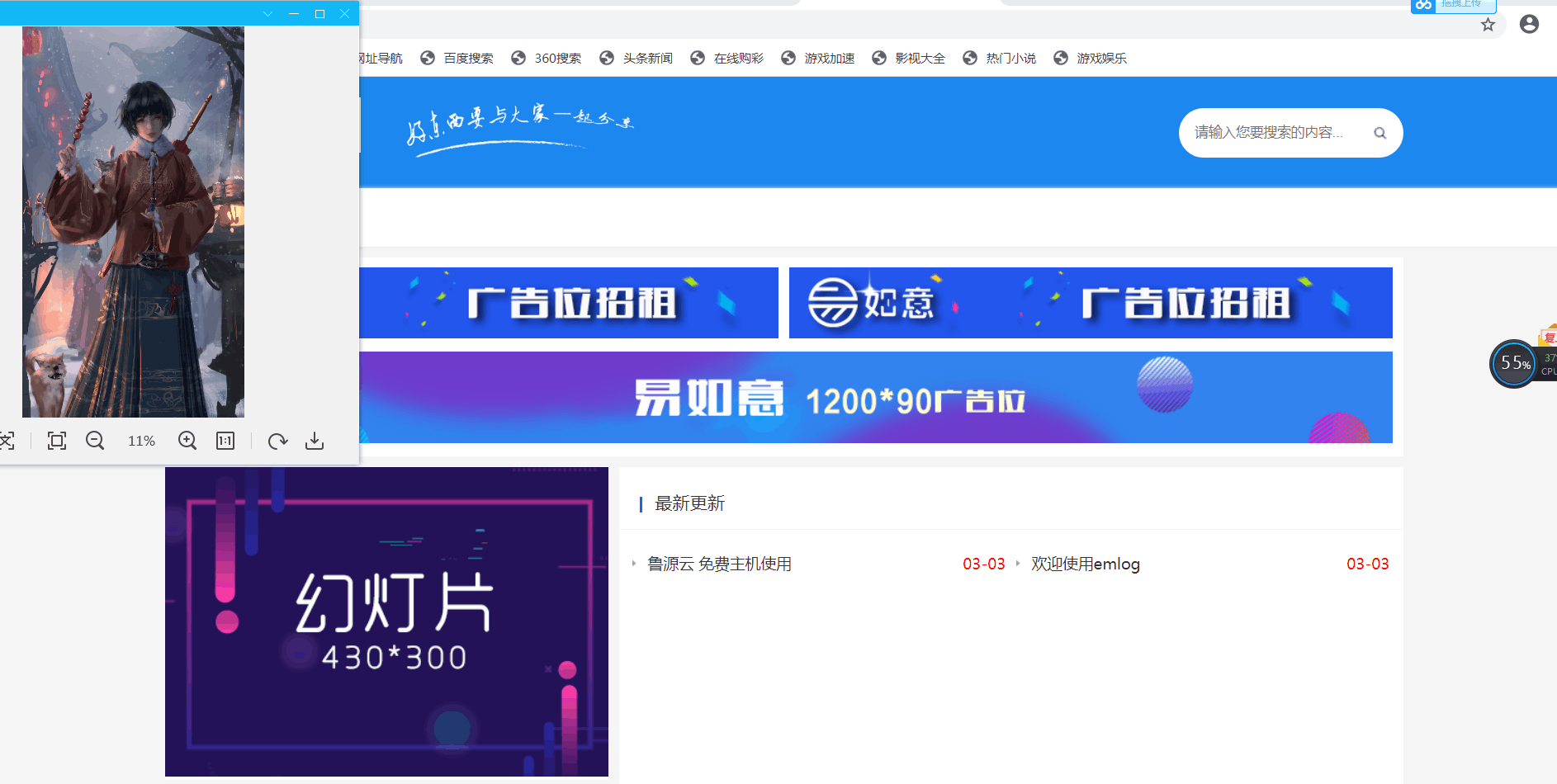Image resolution: width=1557 pixels, height=784 pixels.
Task: Click the fit-to-window icon in the viewer toolbar
Action: coord(56,441)
